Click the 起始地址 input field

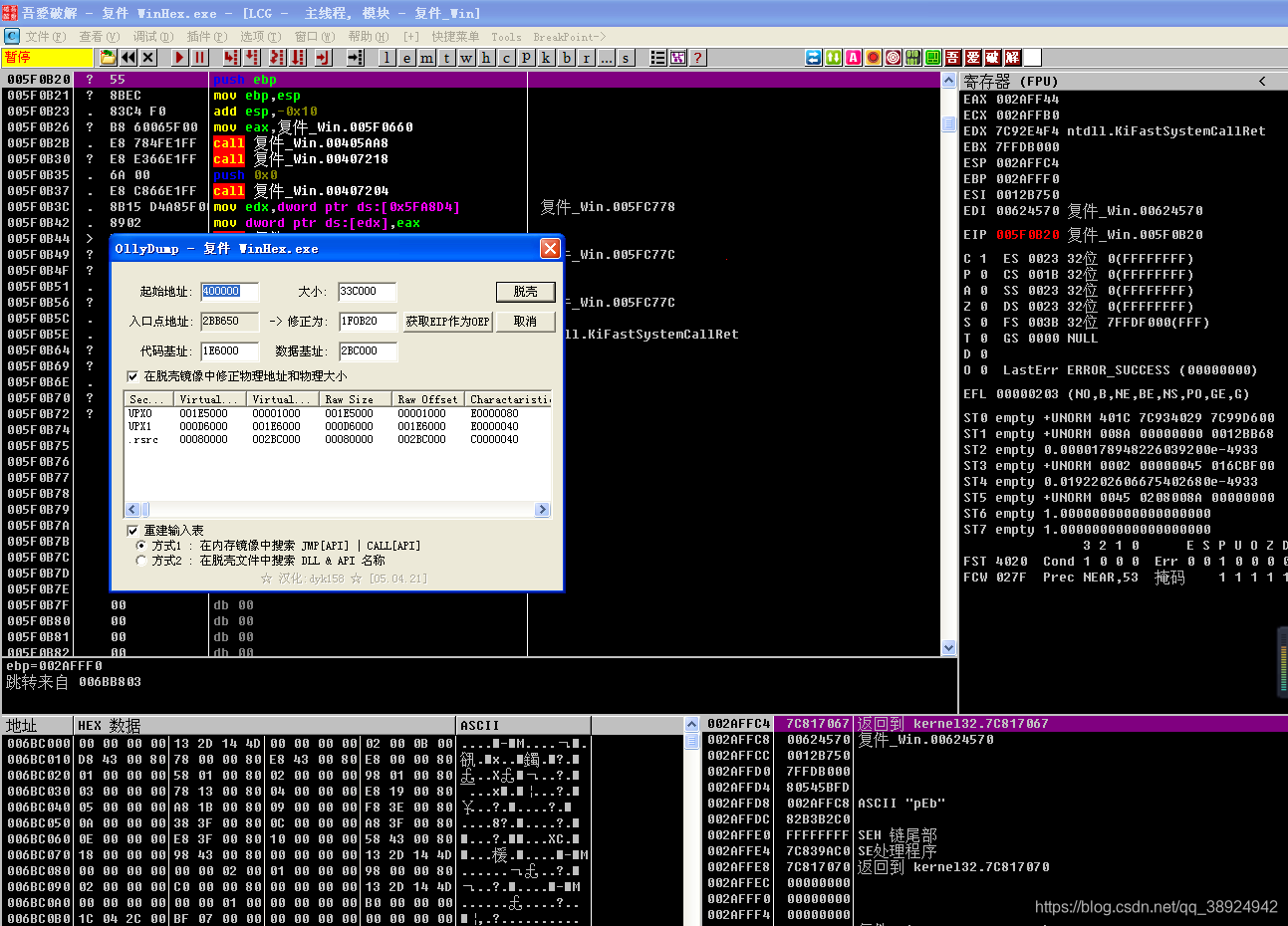[x=230, y=292]
